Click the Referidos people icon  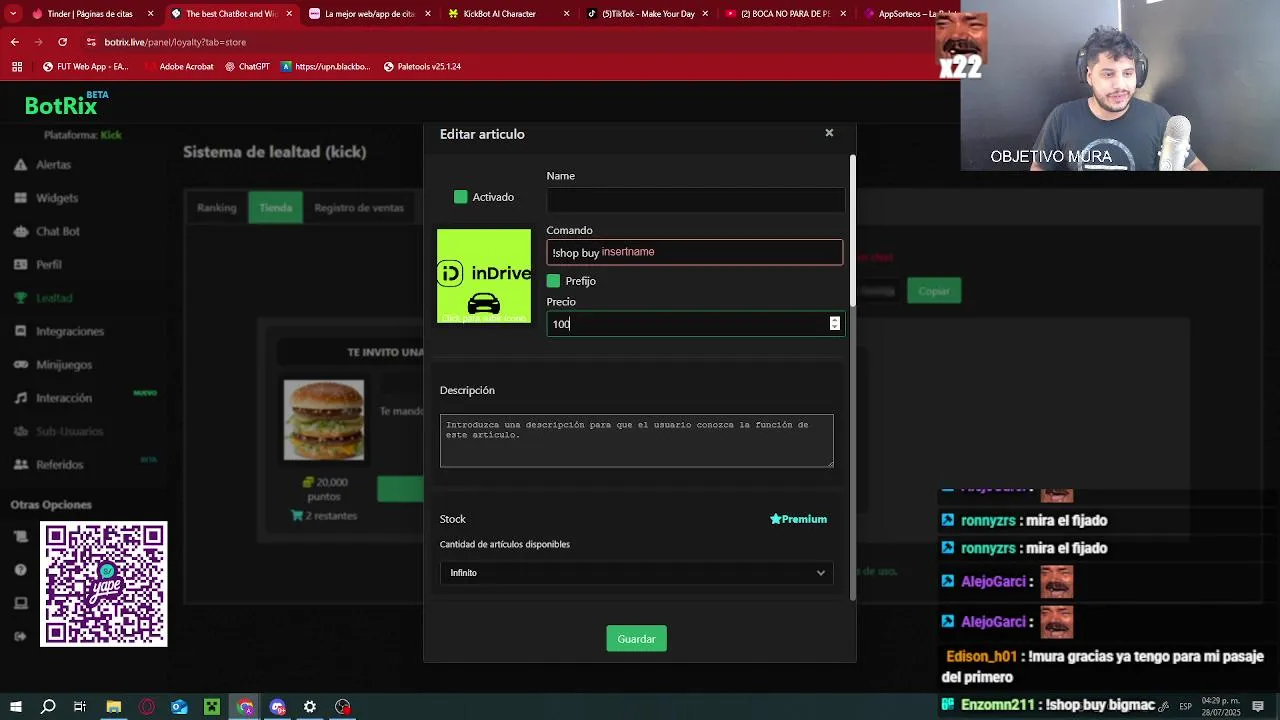tap(20, 465)
